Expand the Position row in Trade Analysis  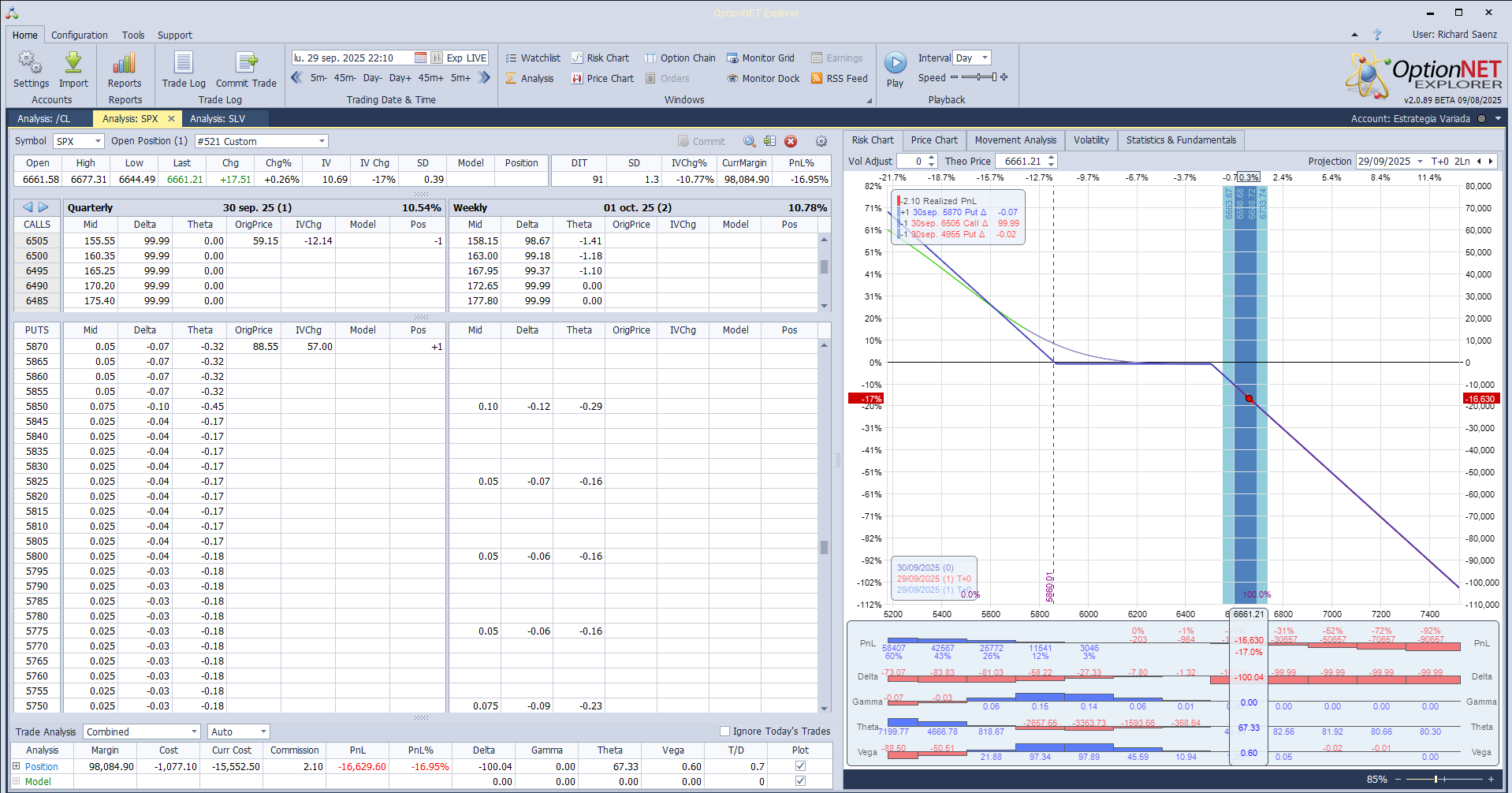pyautogui.click(x=17, y=766)
